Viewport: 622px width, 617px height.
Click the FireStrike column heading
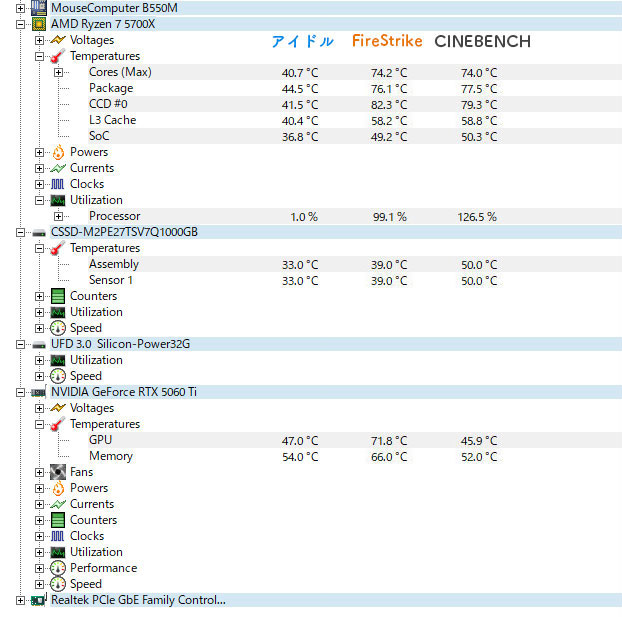coord(387,41)
